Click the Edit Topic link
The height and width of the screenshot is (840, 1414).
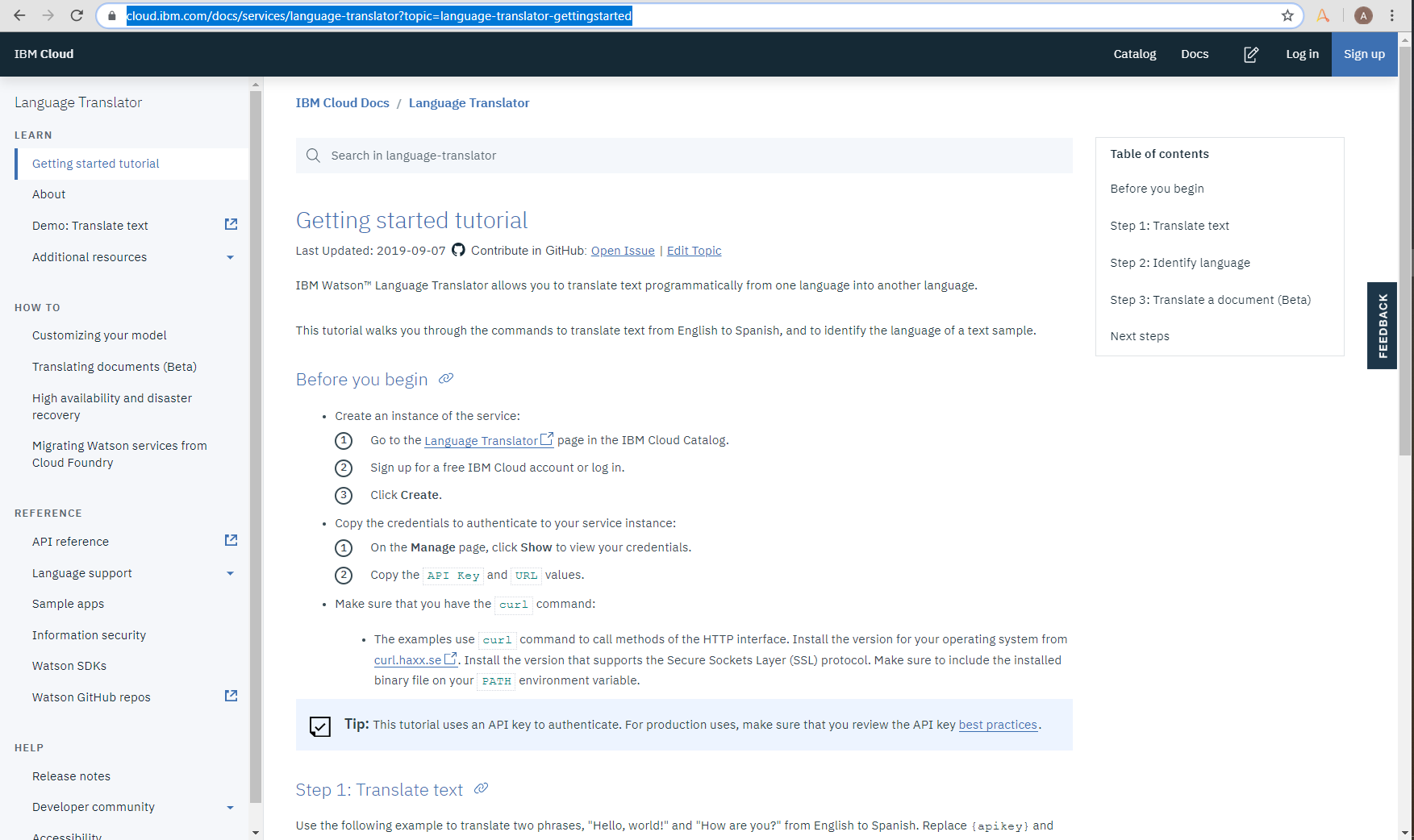tap(694, 251)
